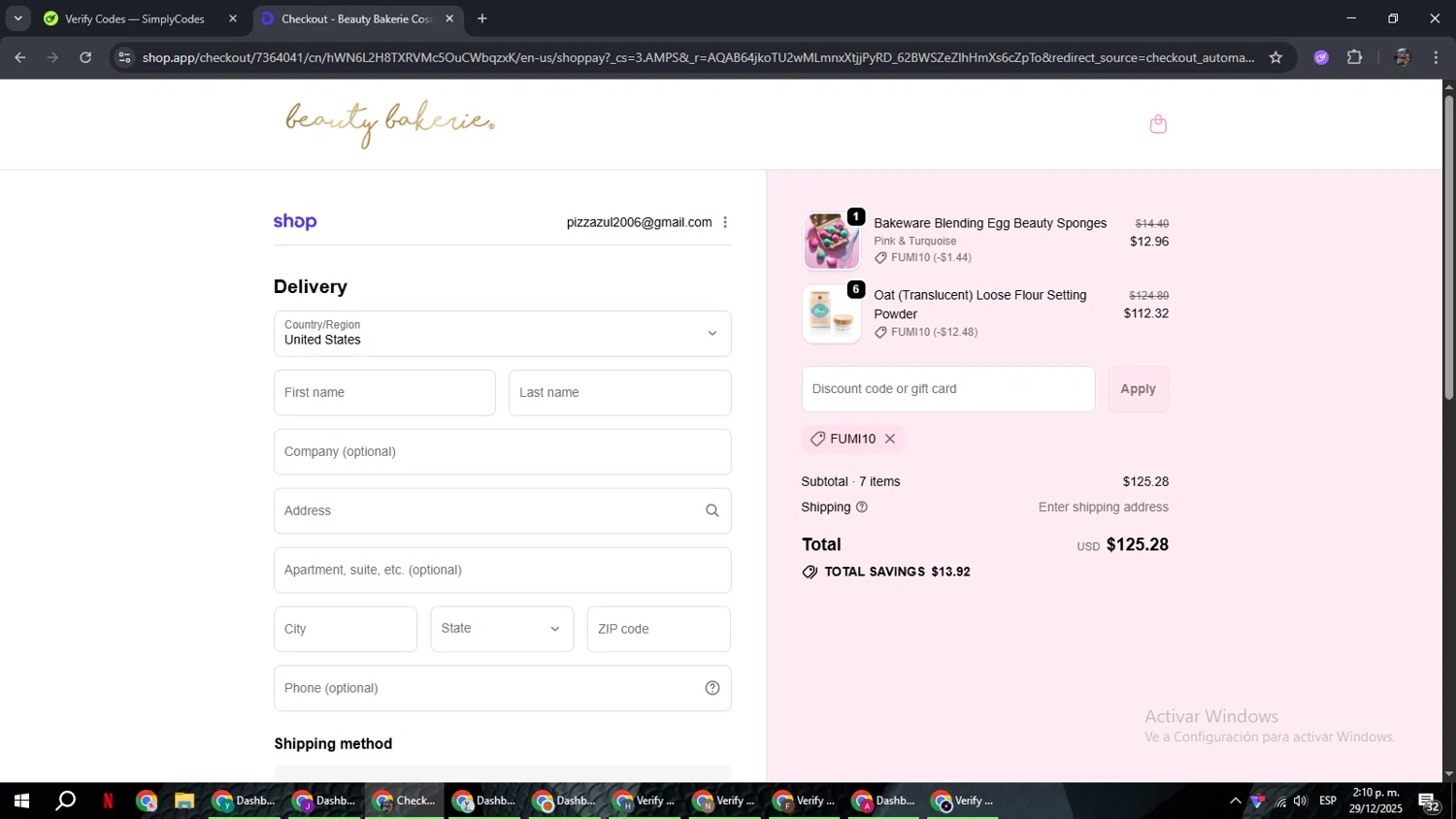Open the browser Extensions puzzle icon

point(1355,57)
